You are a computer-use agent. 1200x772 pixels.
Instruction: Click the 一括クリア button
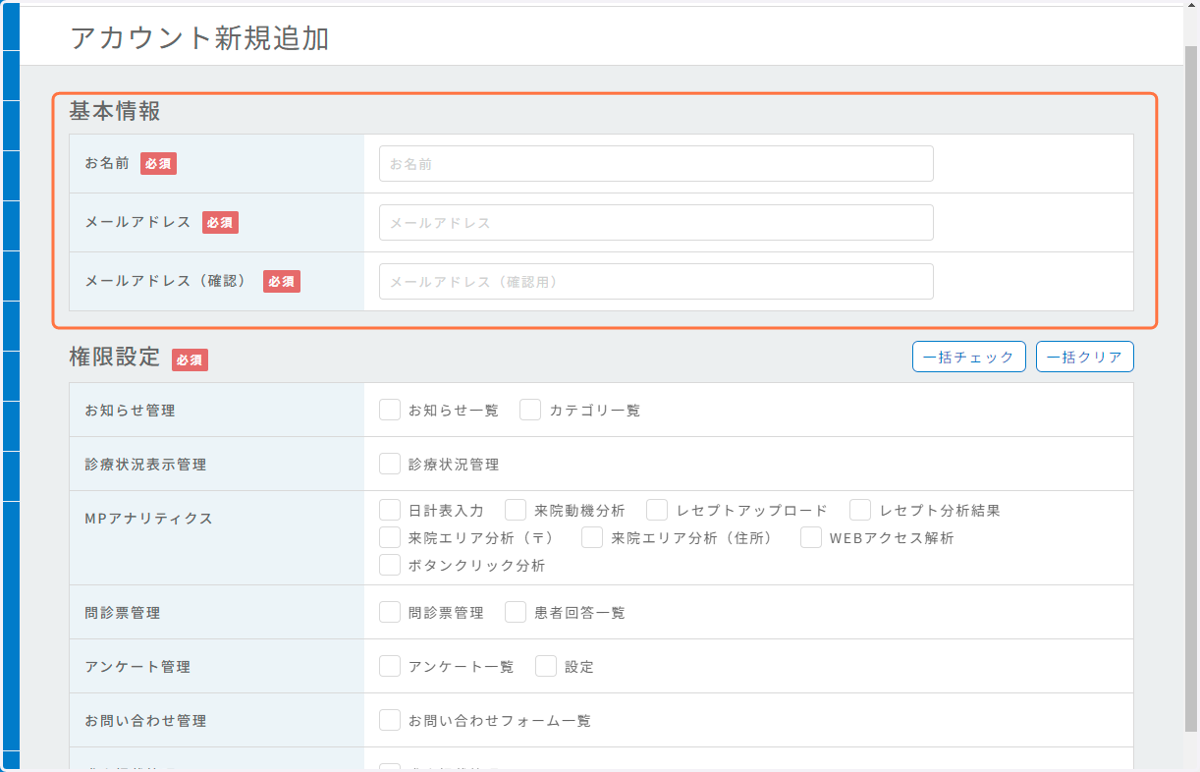pyautogui.click(x=1084, y=357)
